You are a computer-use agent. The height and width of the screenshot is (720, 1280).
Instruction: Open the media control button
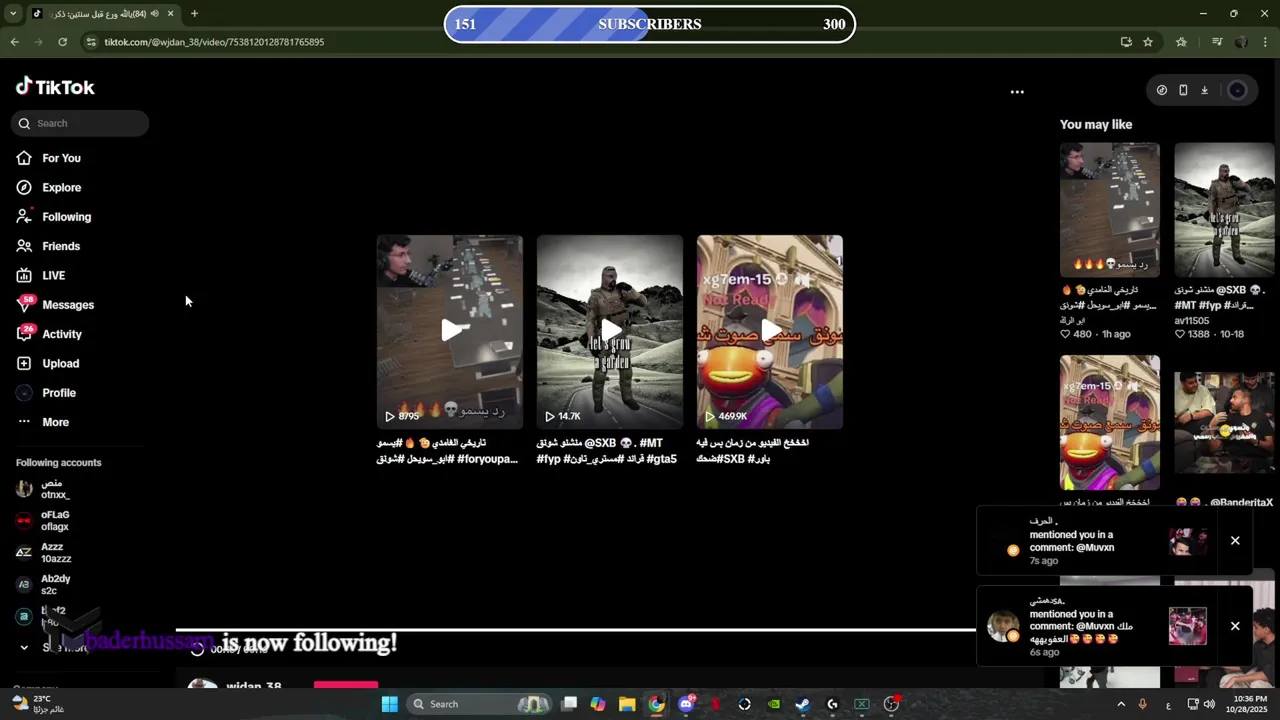[1216, 42]
